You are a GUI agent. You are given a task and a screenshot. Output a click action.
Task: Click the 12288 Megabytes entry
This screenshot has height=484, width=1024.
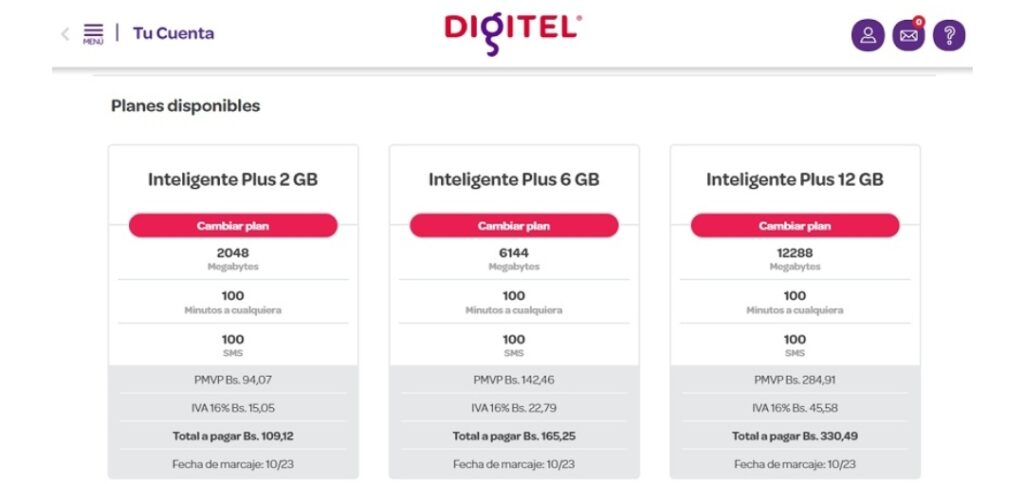tap(795, 259)
